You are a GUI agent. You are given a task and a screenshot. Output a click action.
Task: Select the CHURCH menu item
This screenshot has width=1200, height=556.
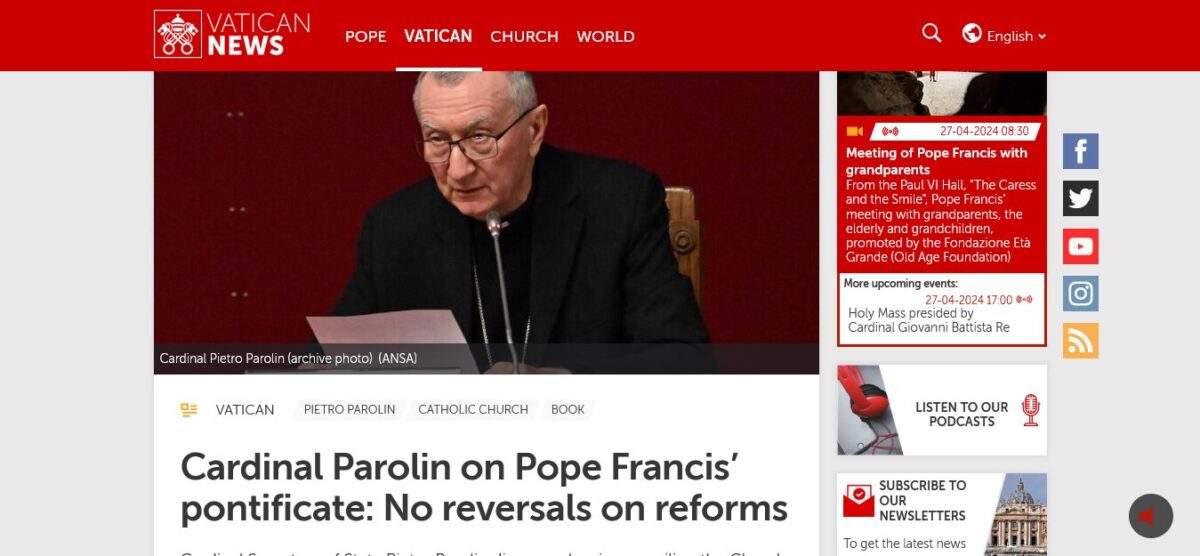(524, 36)
